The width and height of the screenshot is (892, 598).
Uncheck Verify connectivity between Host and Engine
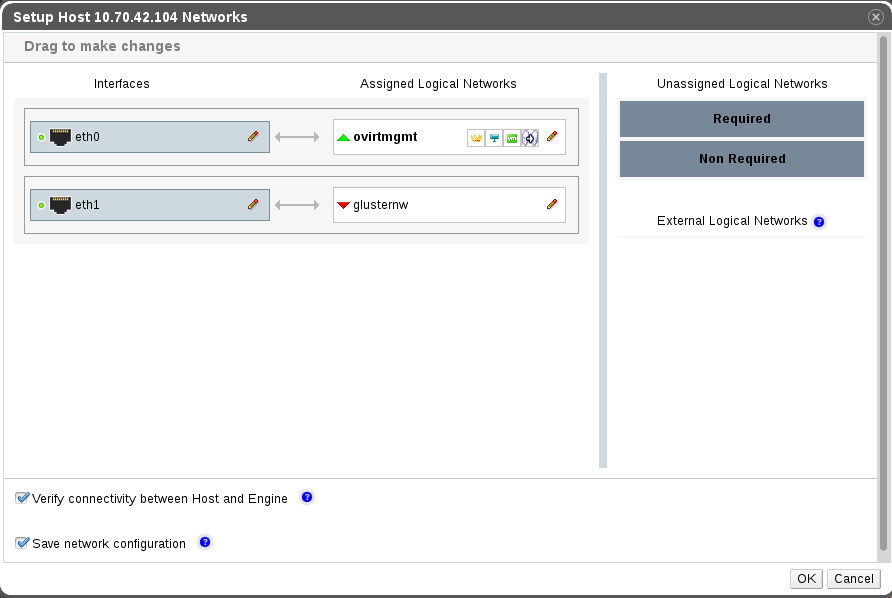(x=23, y=498)
